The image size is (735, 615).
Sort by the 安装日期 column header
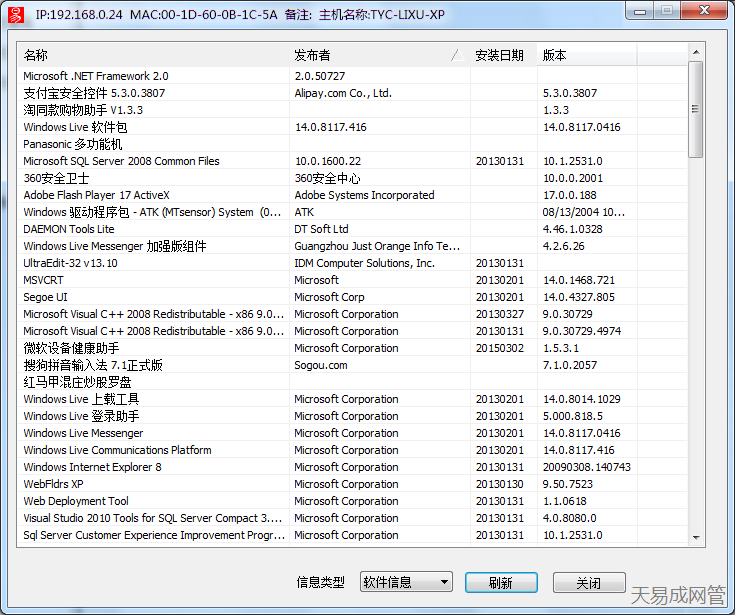[x=499, y=55]
